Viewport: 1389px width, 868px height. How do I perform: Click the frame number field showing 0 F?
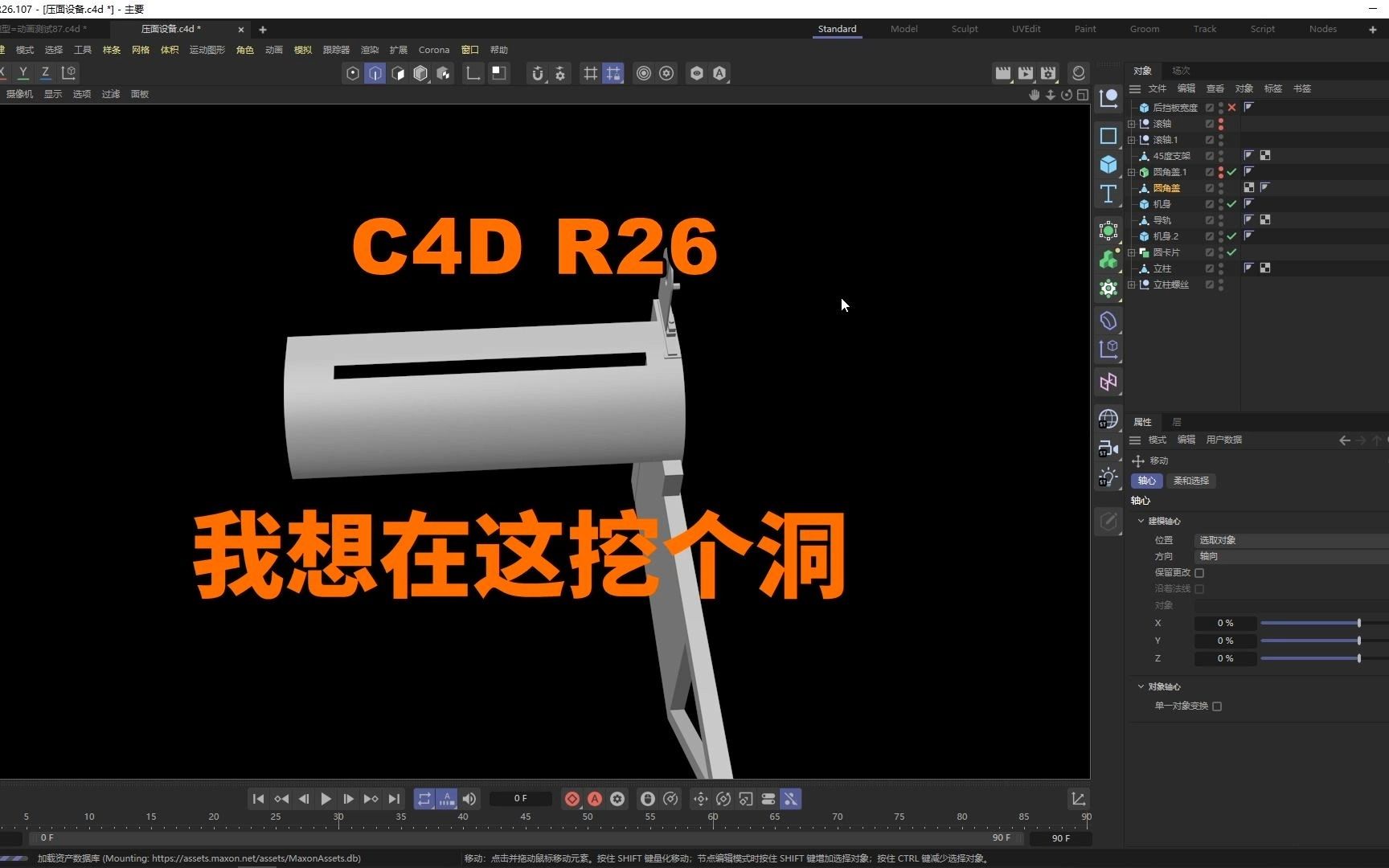[521, 798]
